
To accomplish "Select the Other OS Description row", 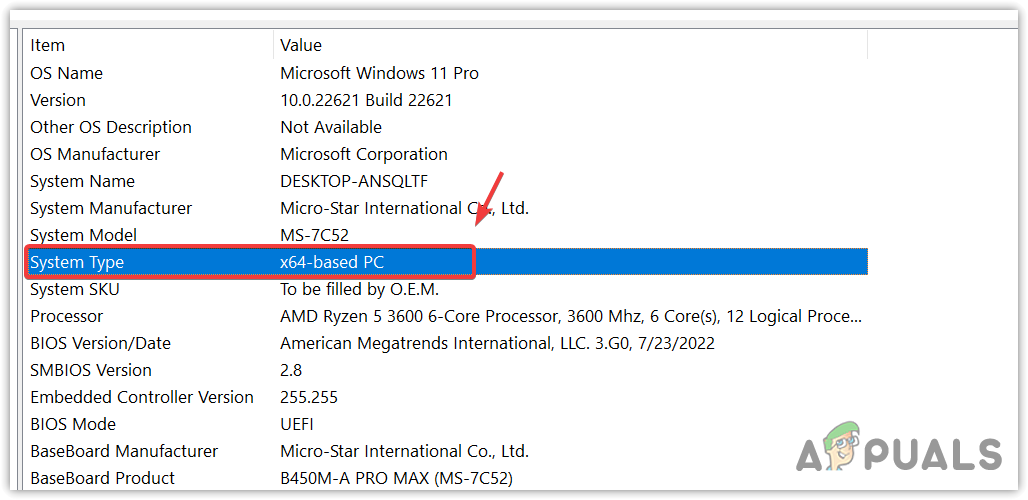I will point(110,127).
